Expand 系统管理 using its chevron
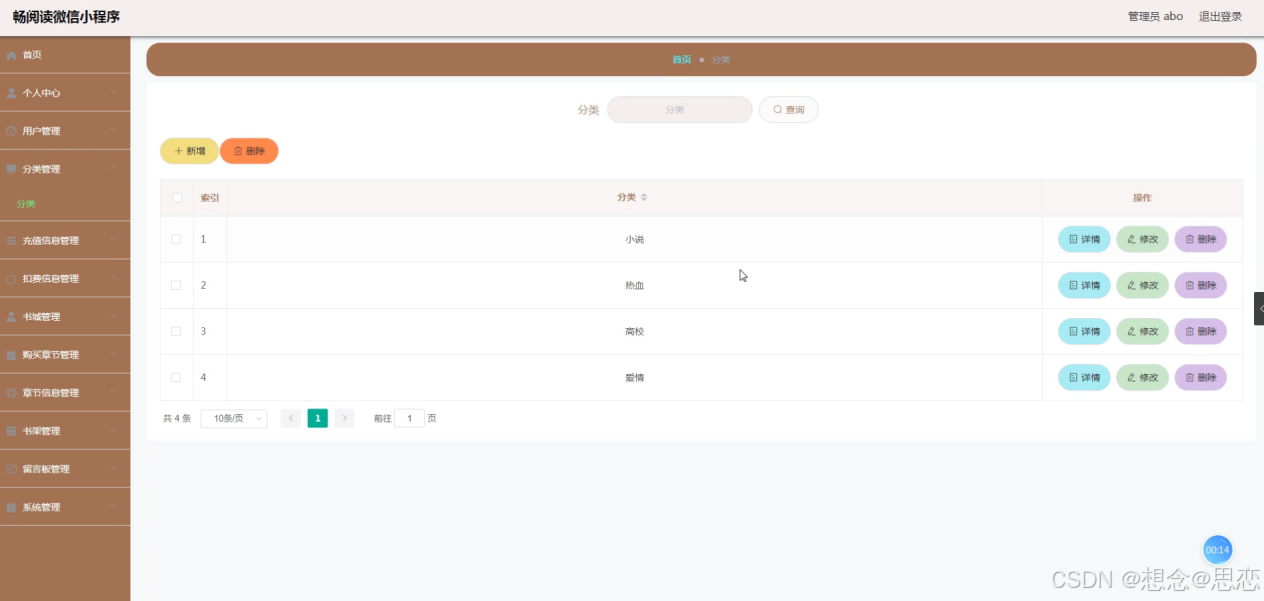Image resolution: width=1264 pixels, height=601 pixels. (113, 507)
